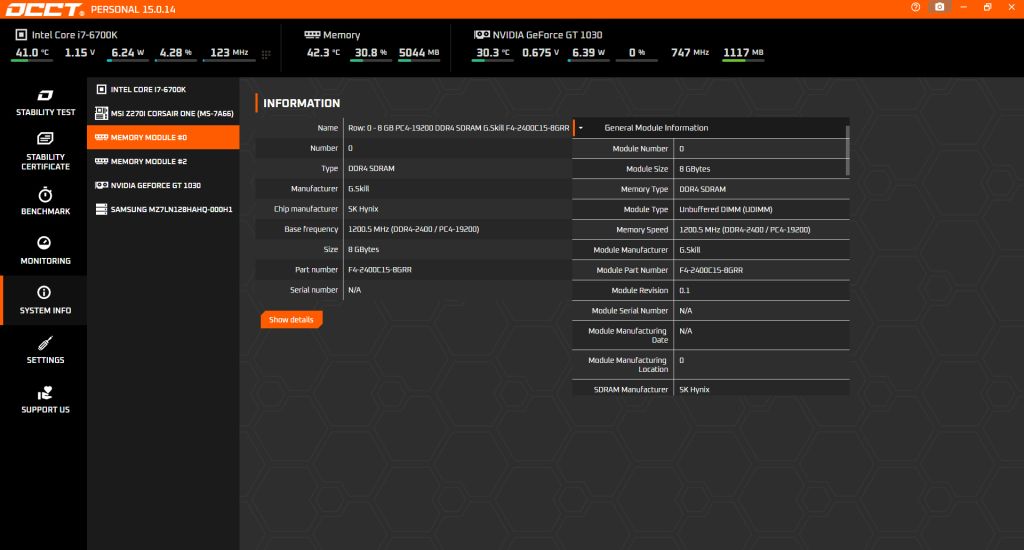
Task: Click the Module Size 8 GBytes value
Action: pos(694,169)
